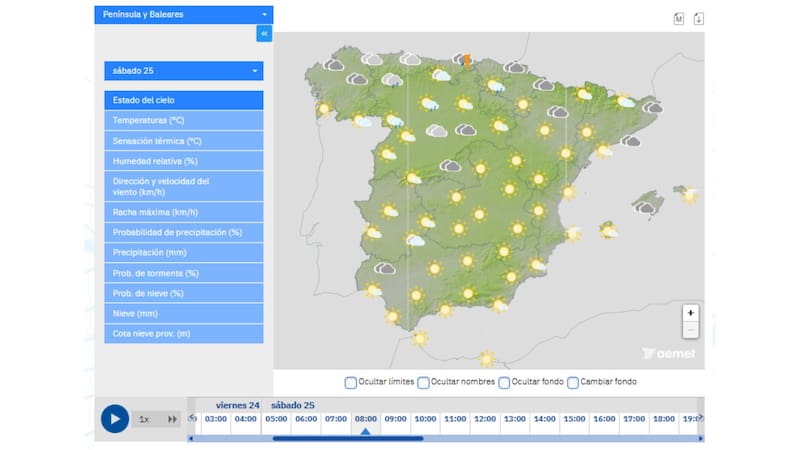Select the Humedad relativa (%) layer

coord(184,161)
